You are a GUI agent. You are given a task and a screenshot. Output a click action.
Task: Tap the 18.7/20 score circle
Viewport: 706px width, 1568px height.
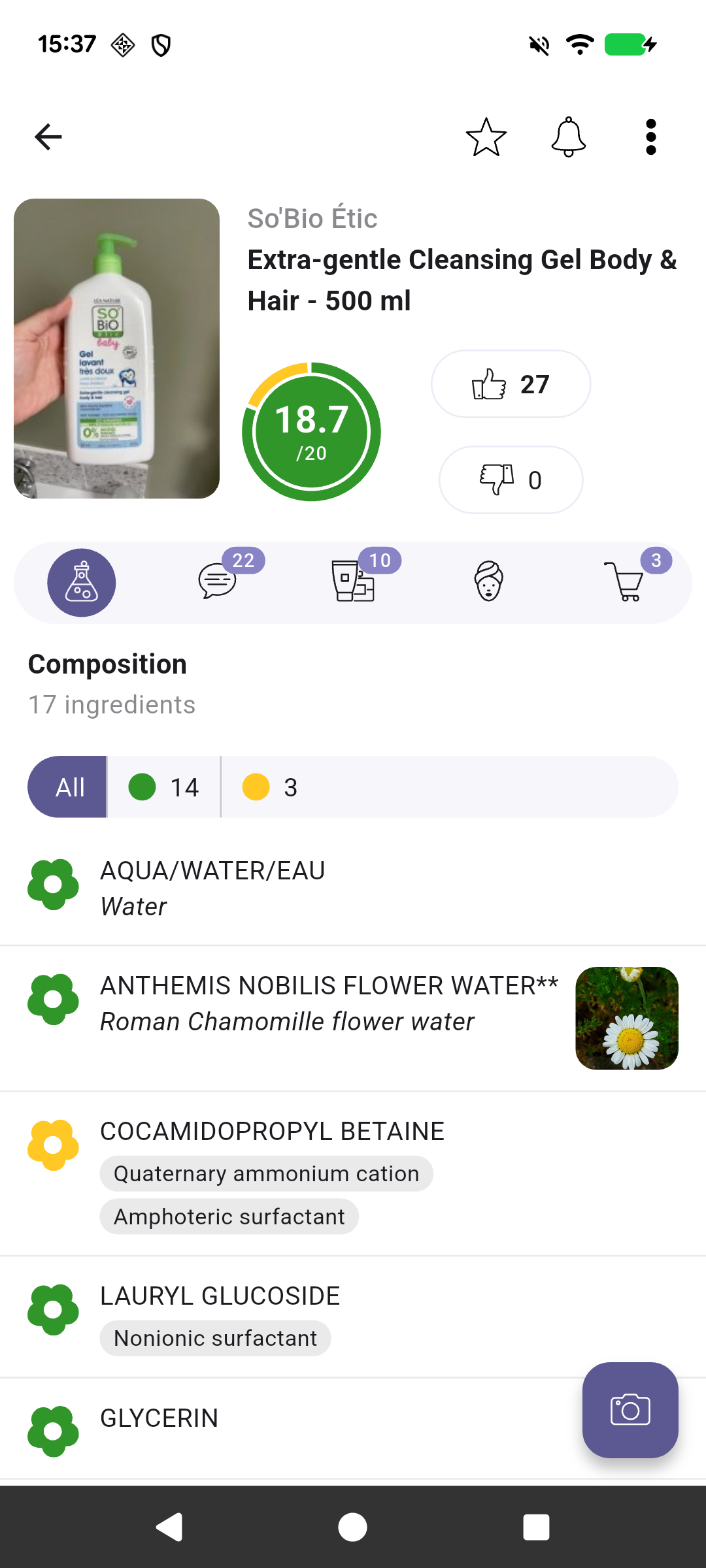tap(311, 432)
